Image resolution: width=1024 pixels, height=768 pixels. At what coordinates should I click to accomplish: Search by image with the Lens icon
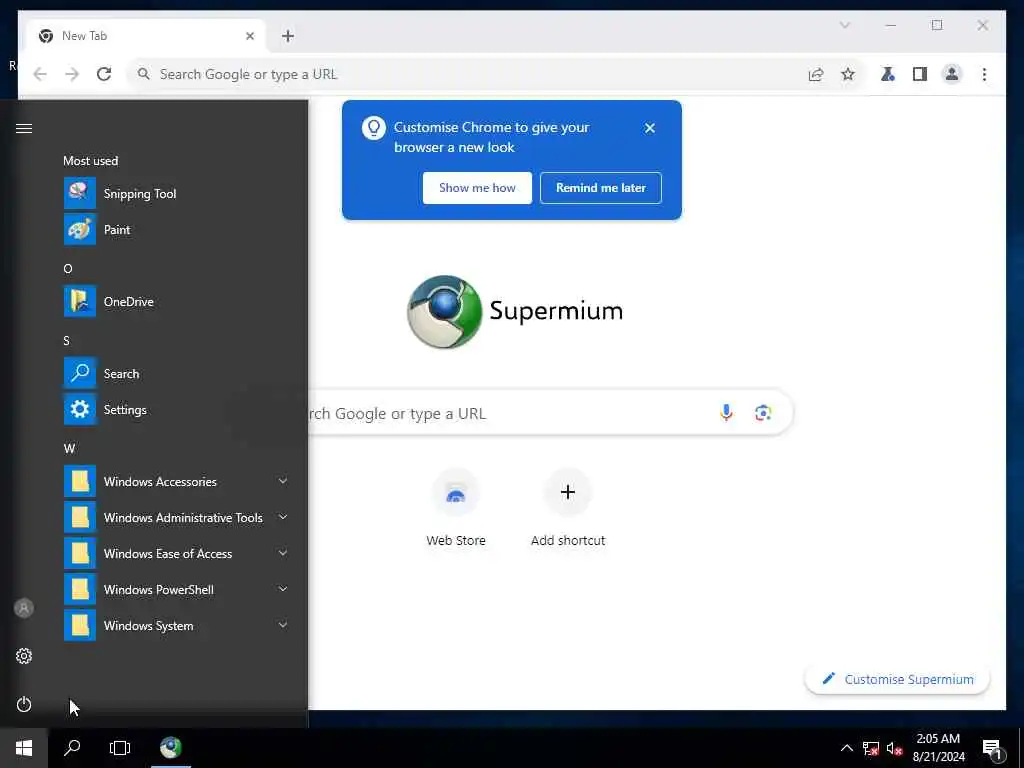point(763,413)
